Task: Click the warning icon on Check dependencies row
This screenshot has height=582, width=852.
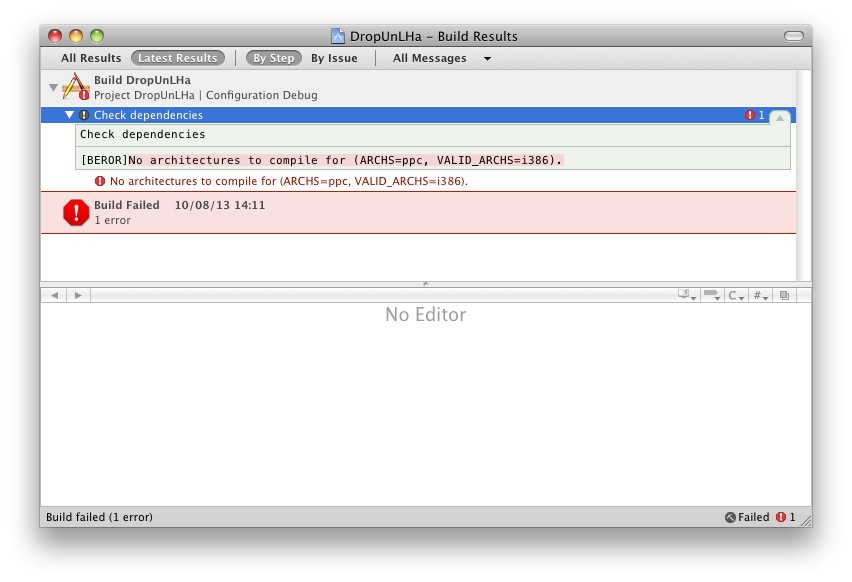Action: pos(84,115)
